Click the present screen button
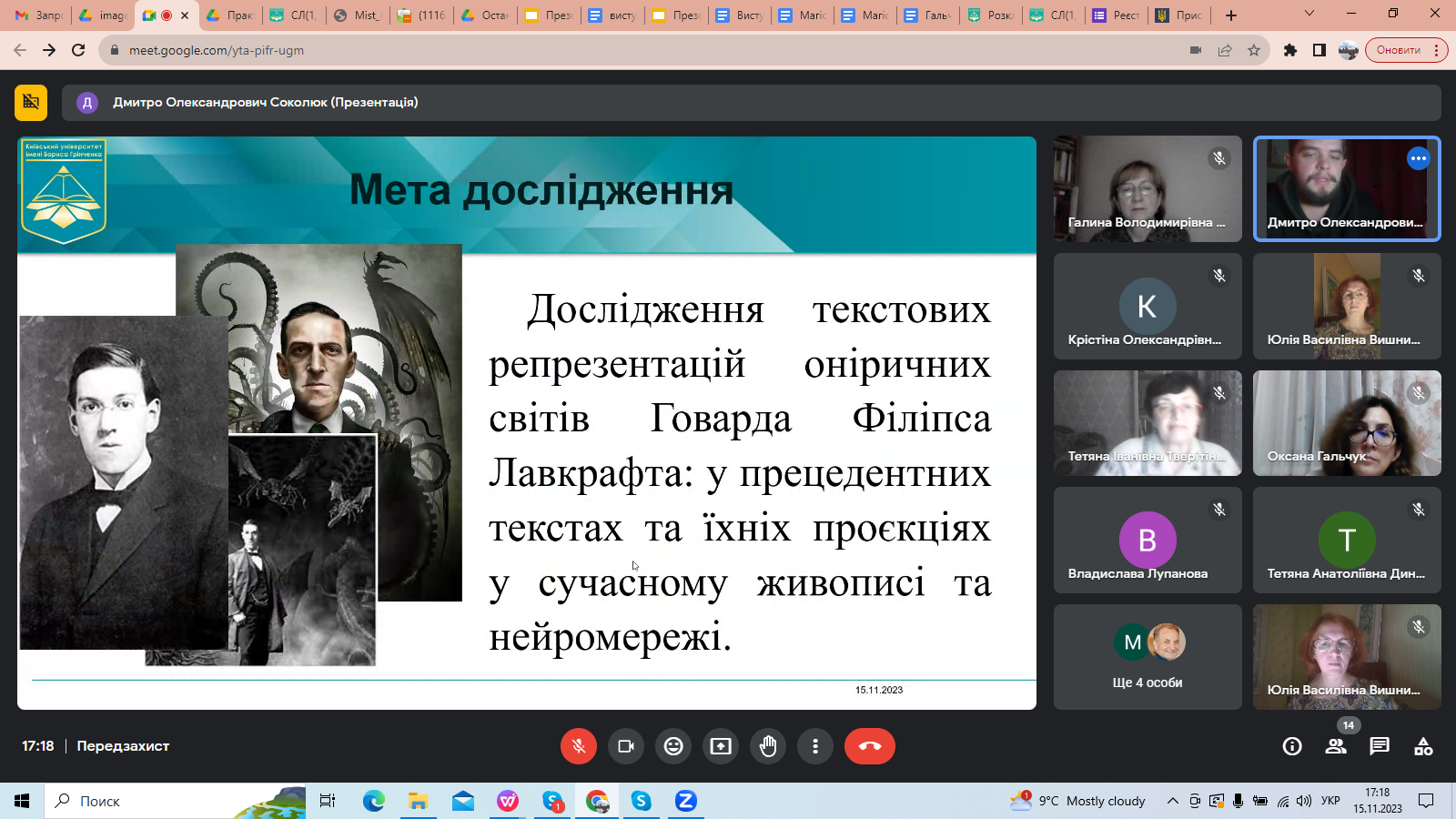 (721, 746)
